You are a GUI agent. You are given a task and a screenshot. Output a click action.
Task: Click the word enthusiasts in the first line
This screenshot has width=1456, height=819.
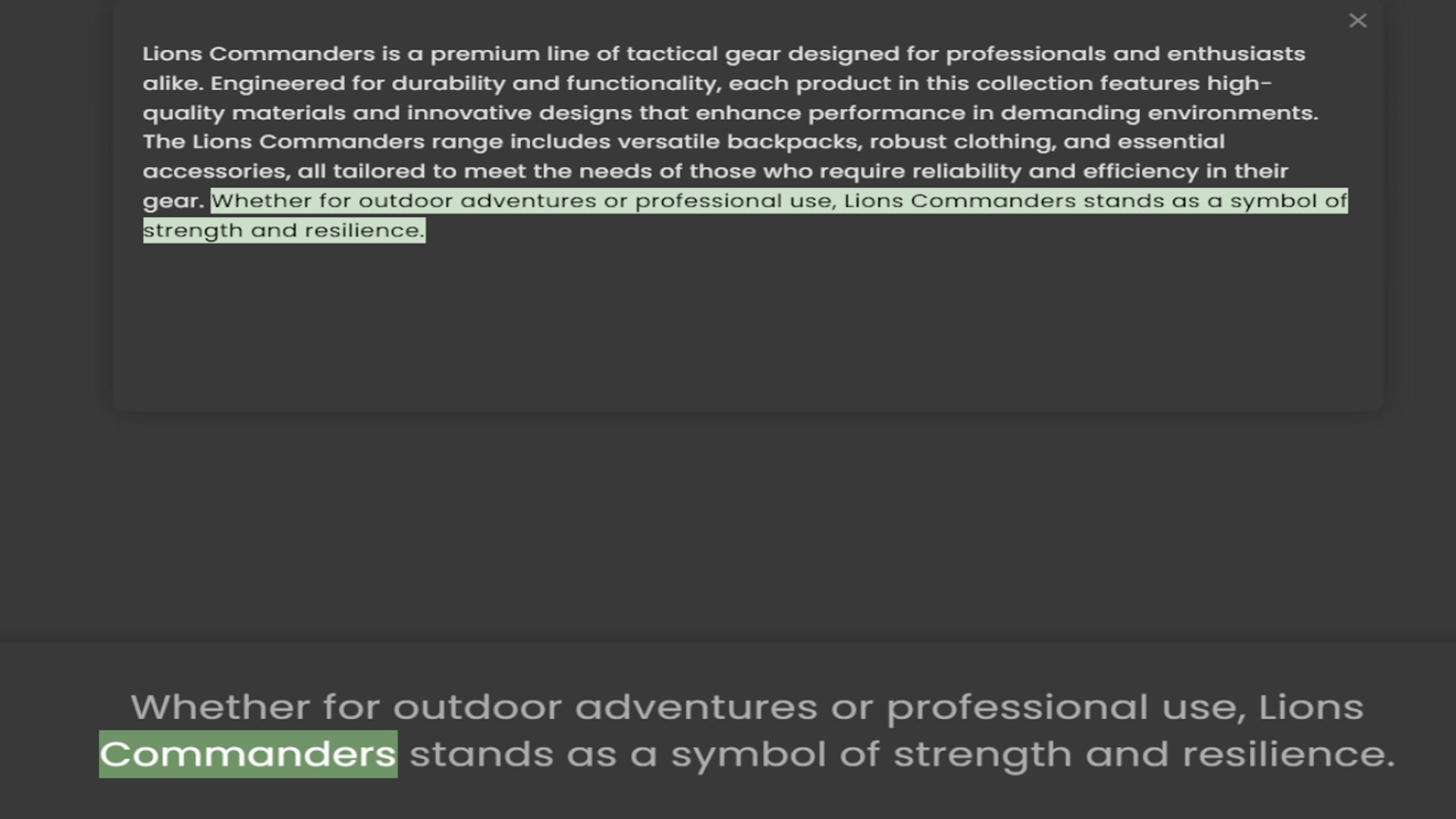[x=1235, y=54]
